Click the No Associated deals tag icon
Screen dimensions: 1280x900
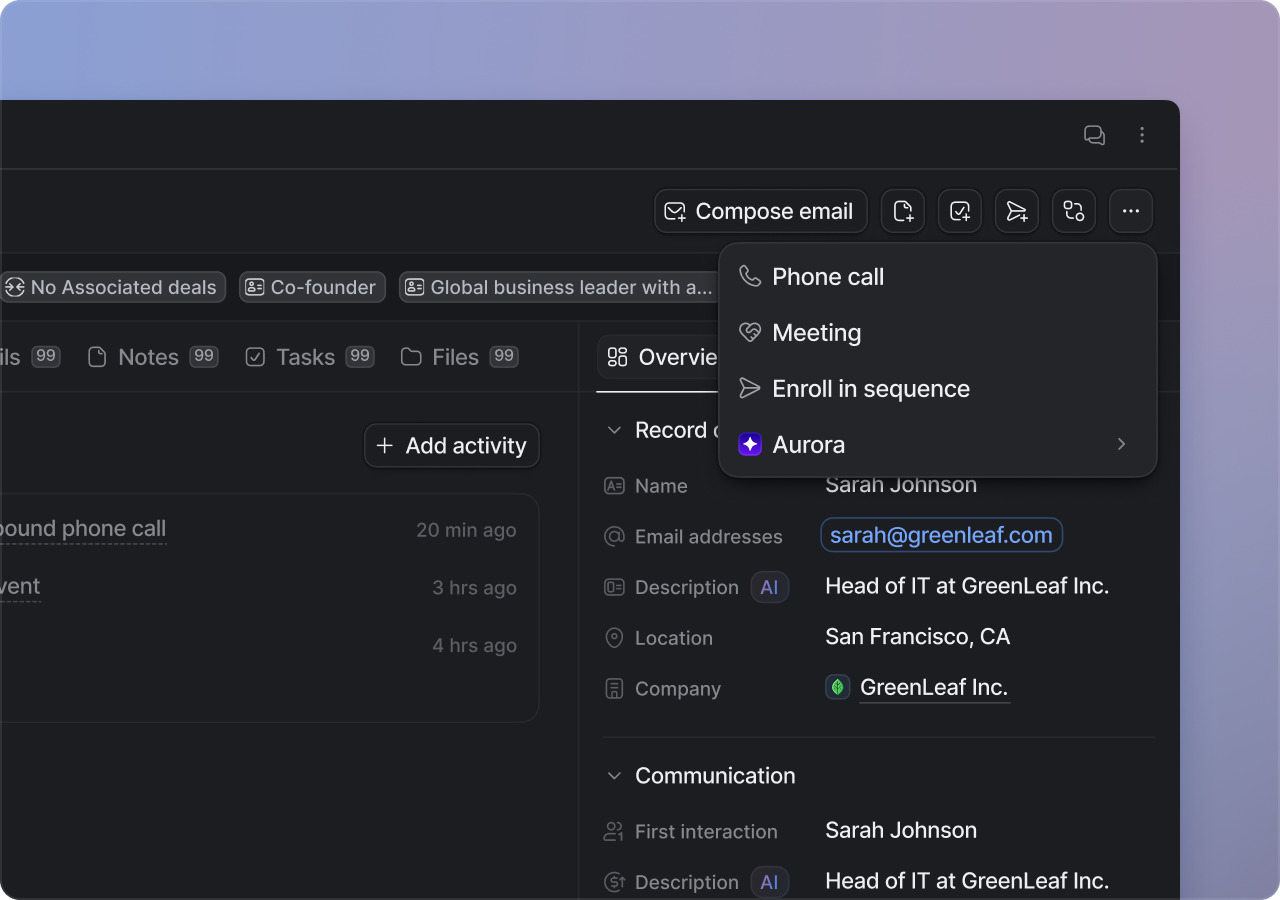click(x=14, y=287)
